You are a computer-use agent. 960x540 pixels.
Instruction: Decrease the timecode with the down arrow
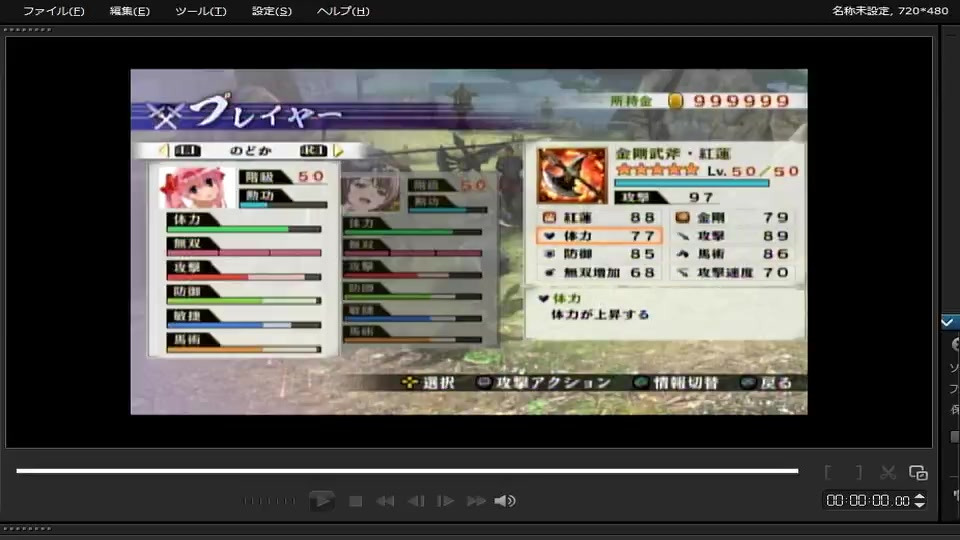919,504
